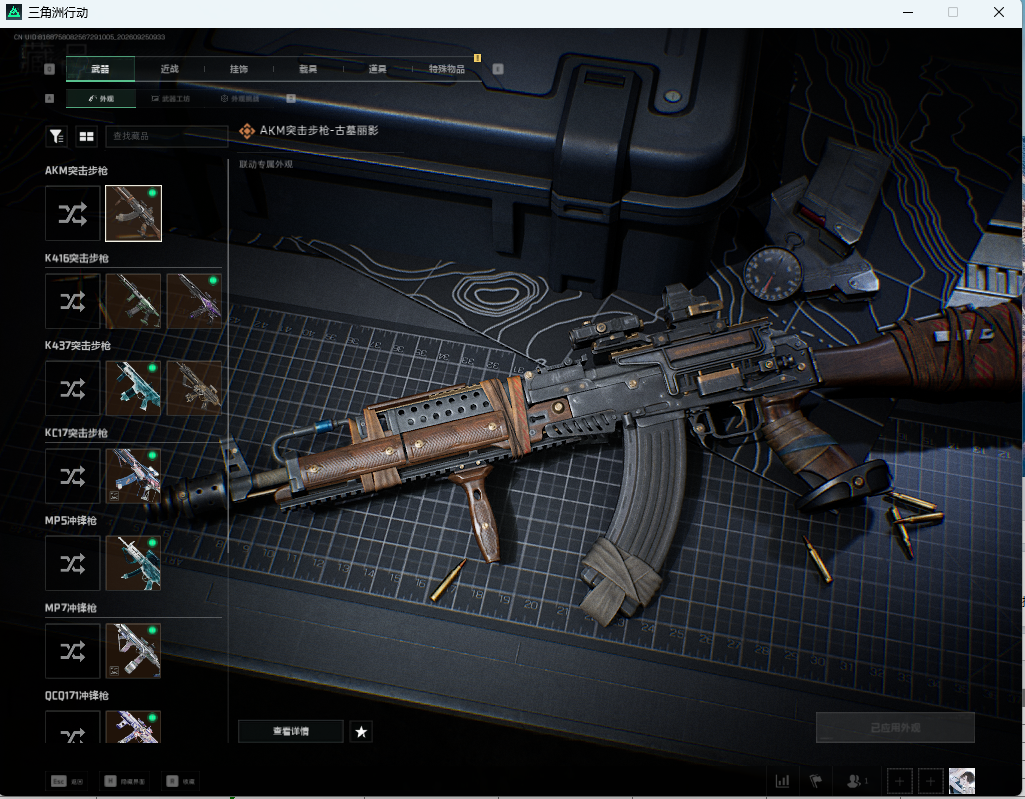Open the flag icon in the bottom bar
Screen dimensions: 1025x799
point(816,781)
